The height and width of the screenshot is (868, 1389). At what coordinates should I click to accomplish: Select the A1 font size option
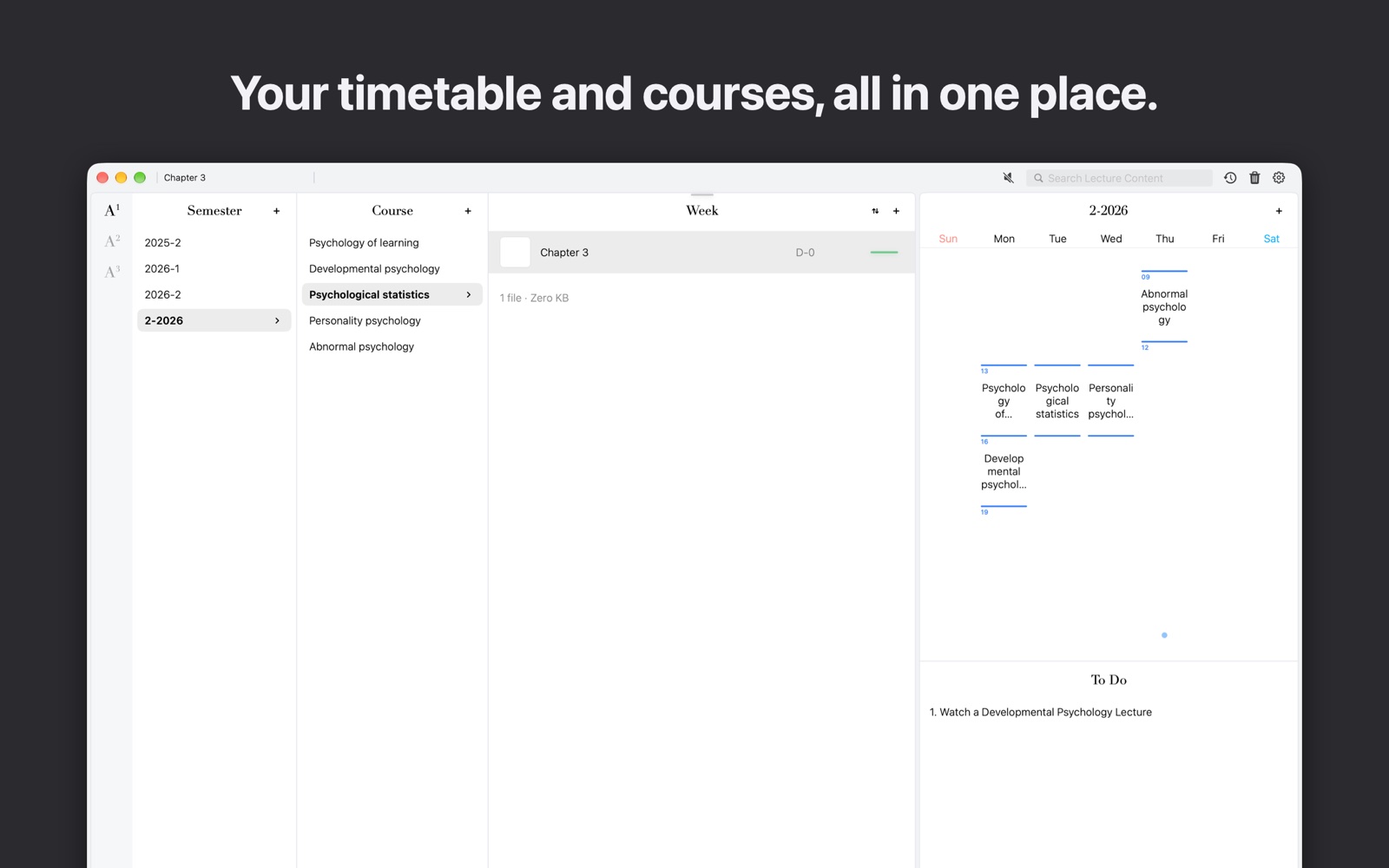112,210
